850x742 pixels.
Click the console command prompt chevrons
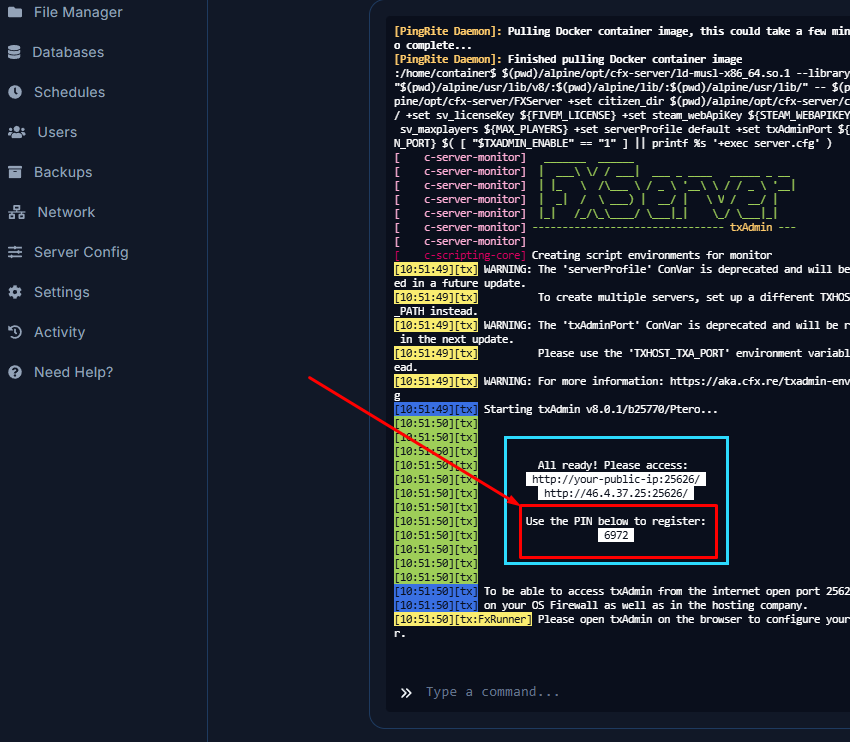pyautogui.click(x=405, y=691)
